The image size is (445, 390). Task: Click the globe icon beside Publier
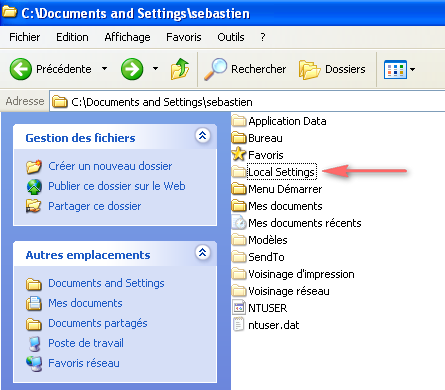pyautogui.click(x=34, y=187)
